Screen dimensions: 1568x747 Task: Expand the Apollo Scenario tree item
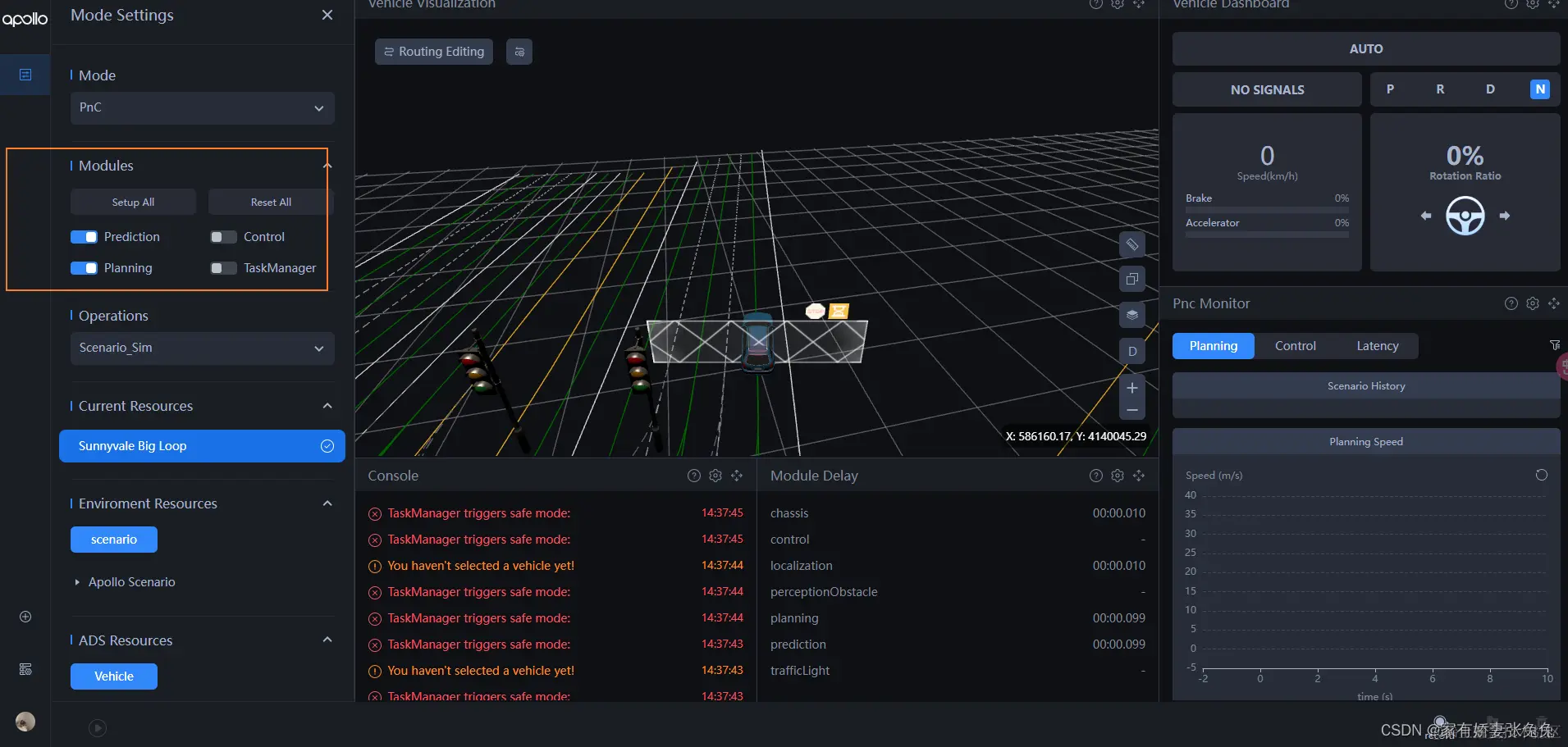77,582
